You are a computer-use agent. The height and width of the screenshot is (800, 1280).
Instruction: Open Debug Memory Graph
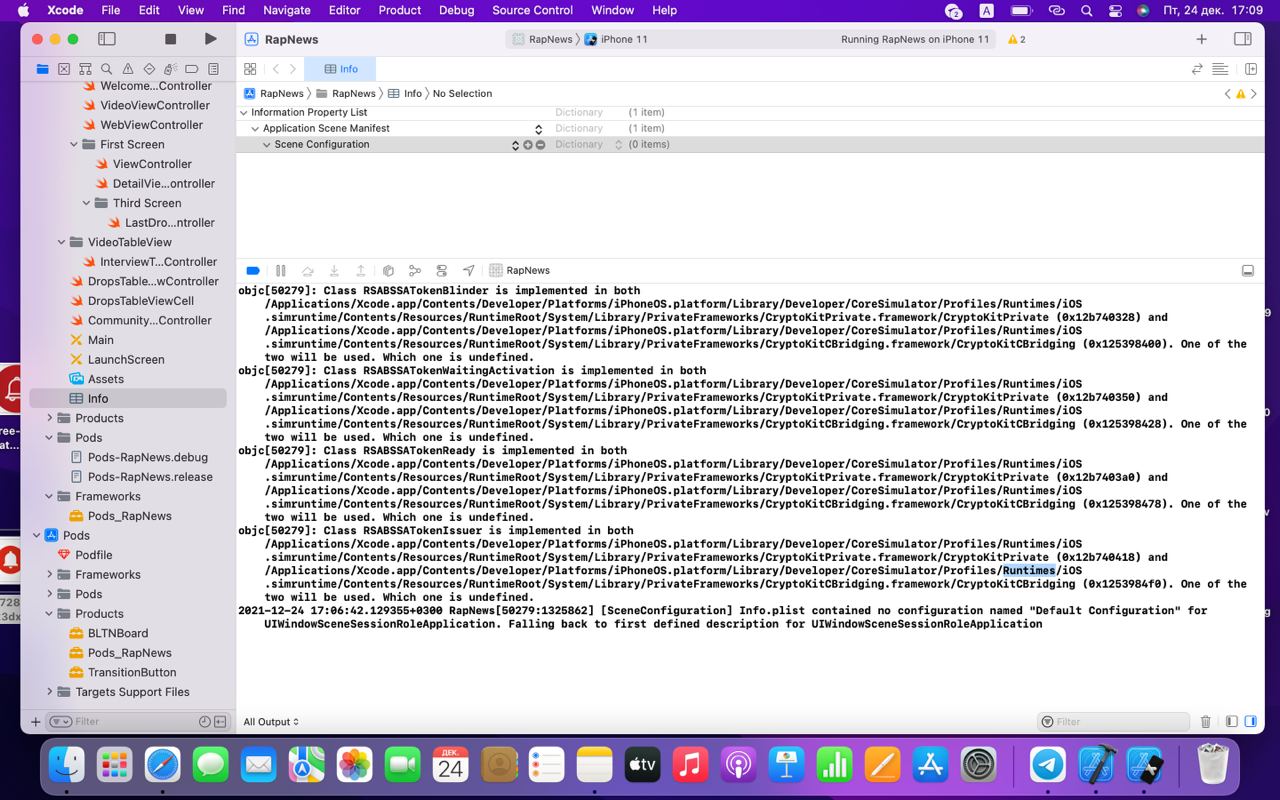(415, 271)
